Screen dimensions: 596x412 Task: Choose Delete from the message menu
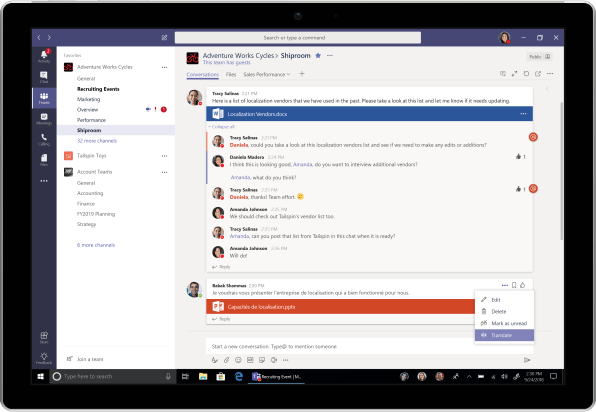coord(504,312)
